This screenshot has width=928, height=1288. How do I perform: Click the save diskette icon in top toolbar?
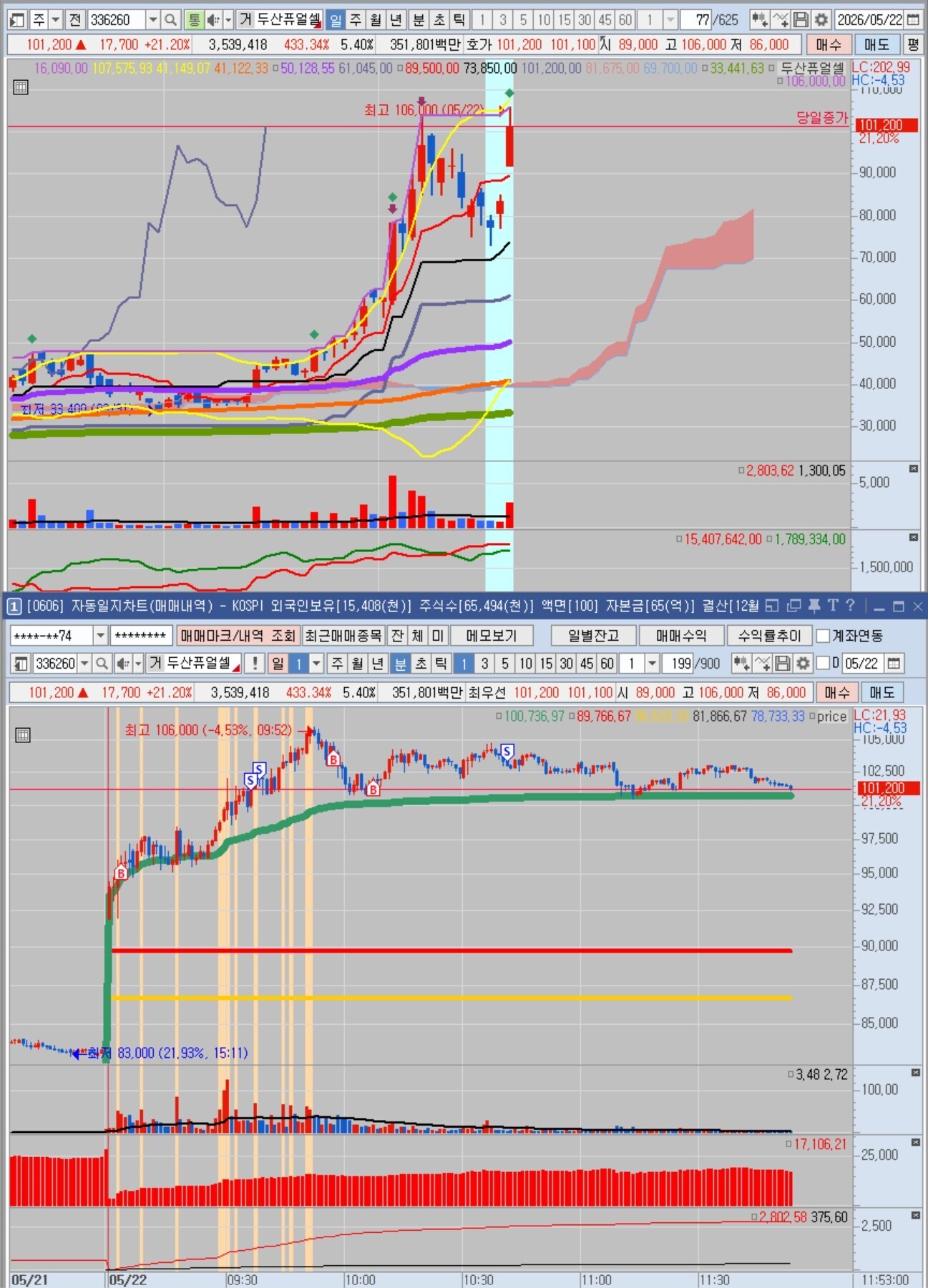point(801,20)
